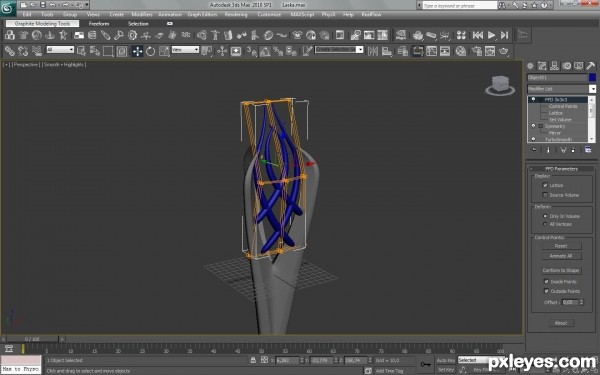This screenshot has width=600, height=375.
Task: Click the Reset control points button
Action: pyautogui.click(x=561, y=246)
